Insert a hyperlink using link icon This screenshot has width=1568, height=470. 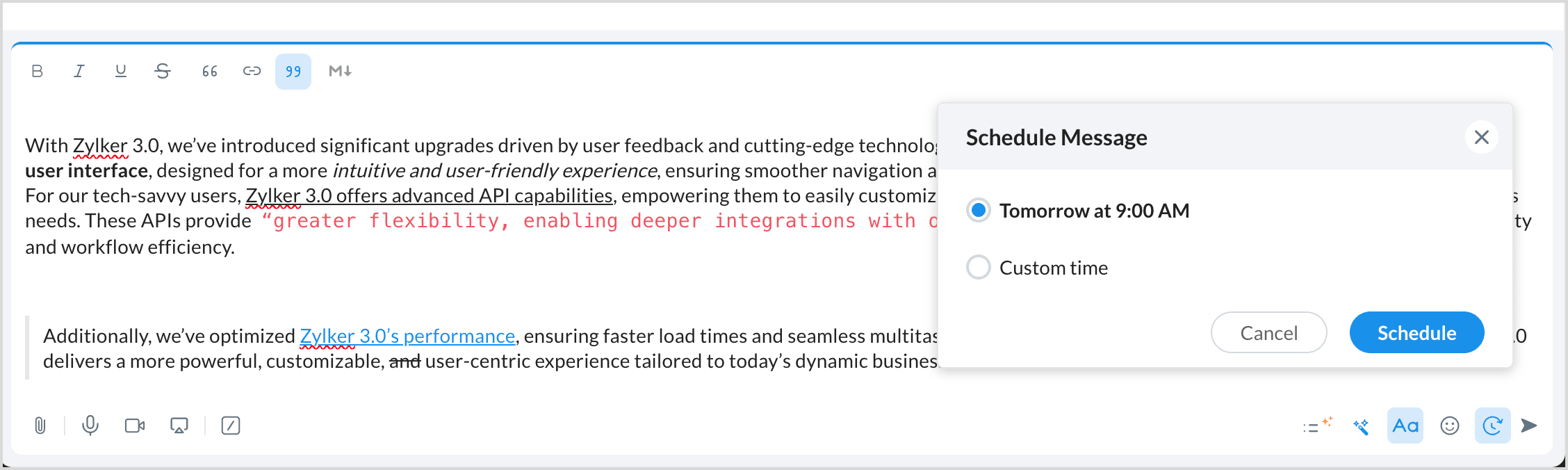coord(252,71)
